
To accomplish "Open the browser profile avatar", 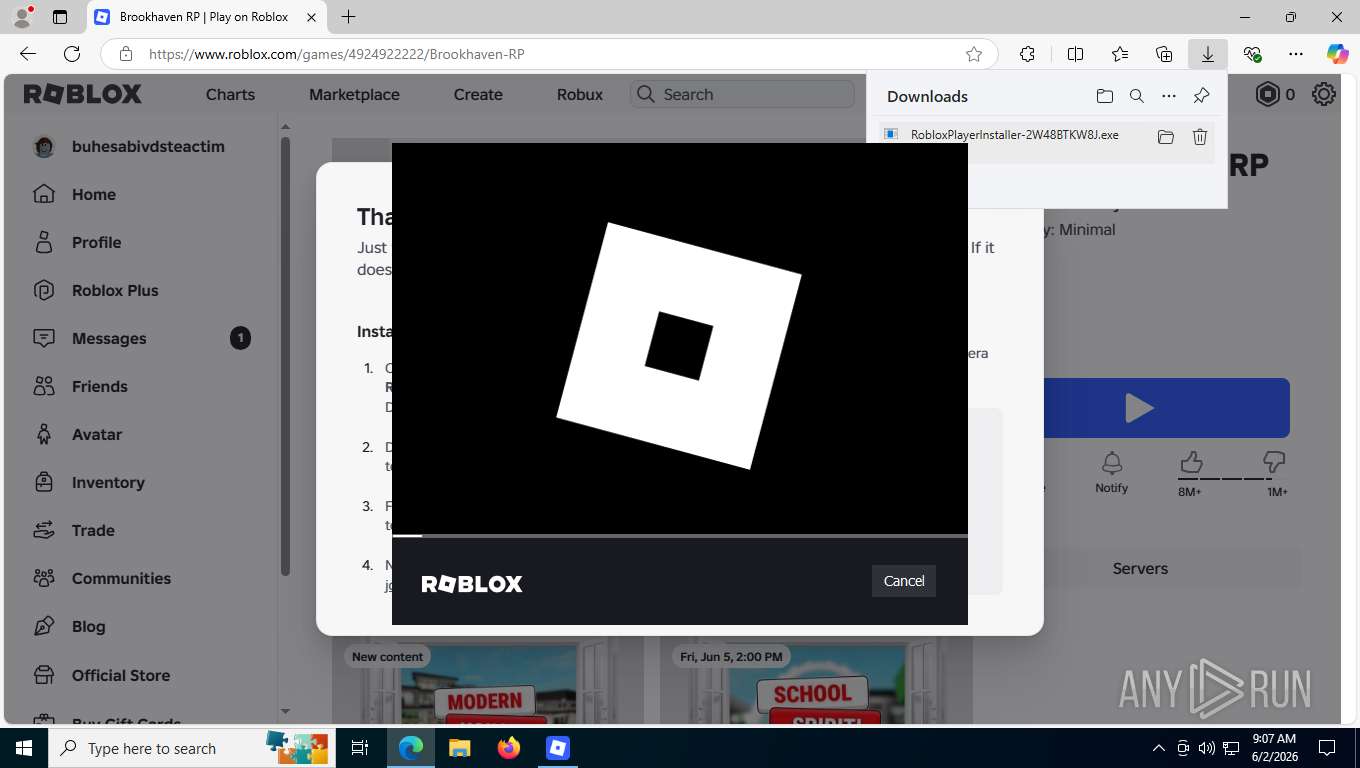I will click(22, 17).
